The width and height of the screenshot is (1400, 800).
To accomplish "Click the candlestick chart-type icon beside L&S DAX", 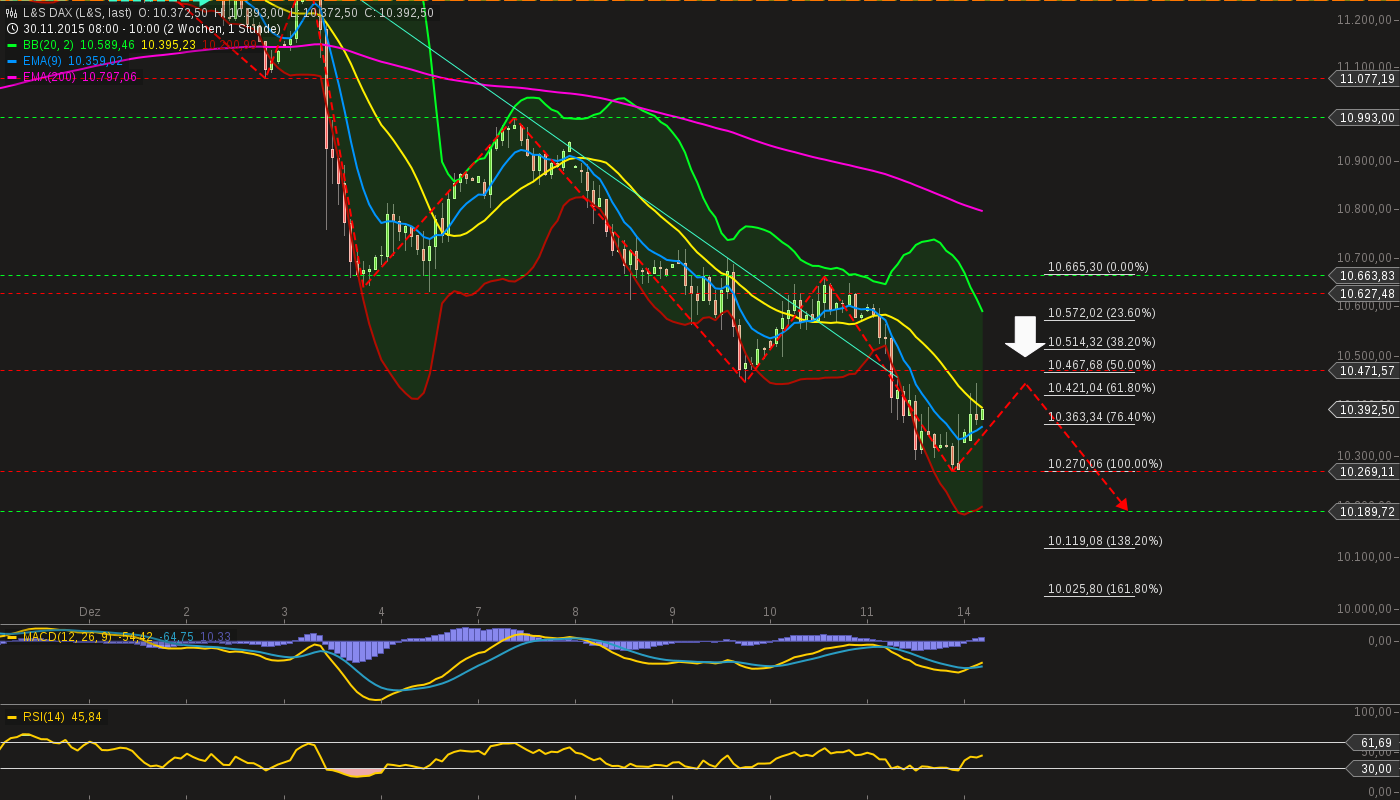I will [12, 13].
